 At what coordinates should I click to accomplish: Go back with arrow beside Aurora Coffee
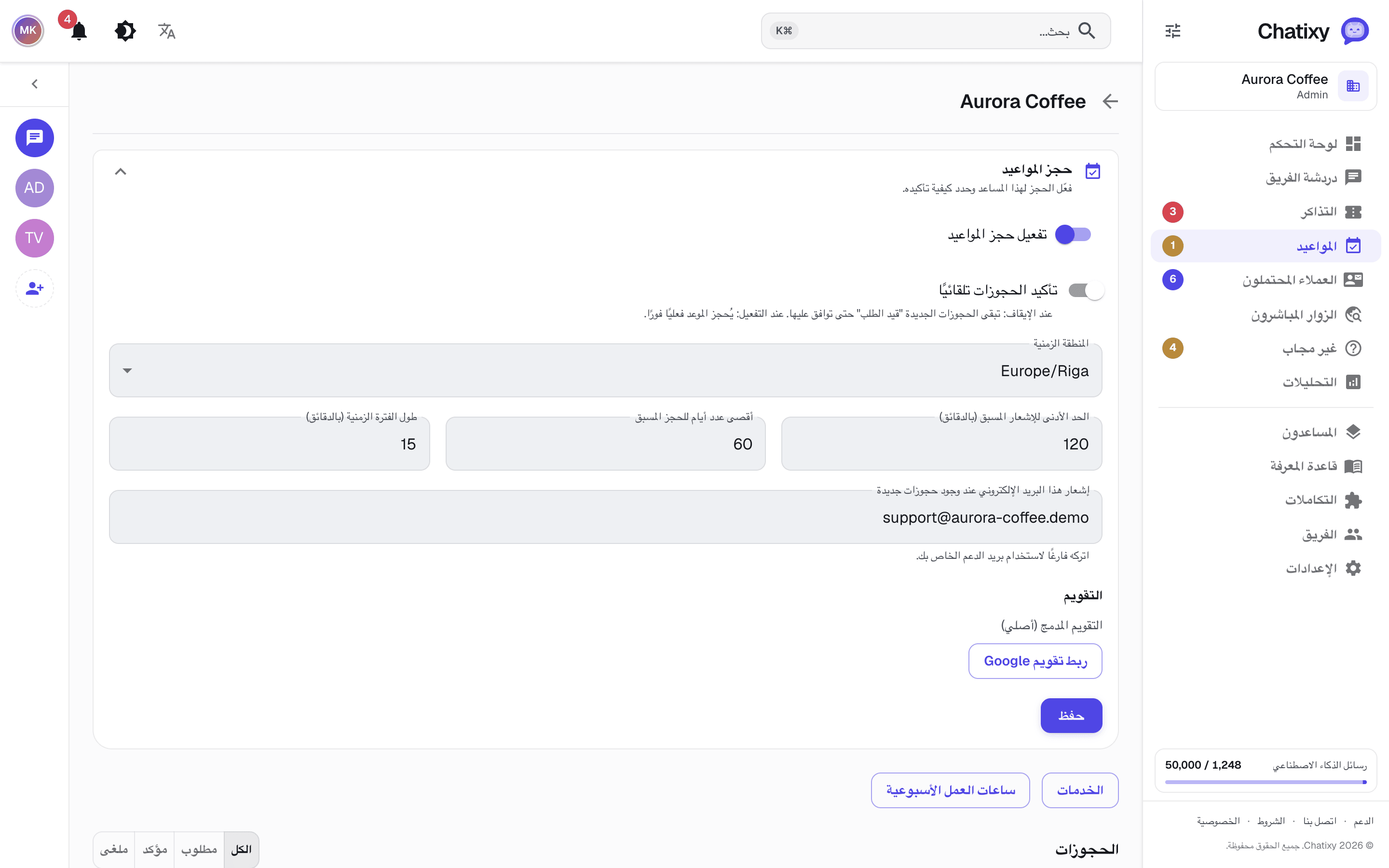pos(1110,102)
